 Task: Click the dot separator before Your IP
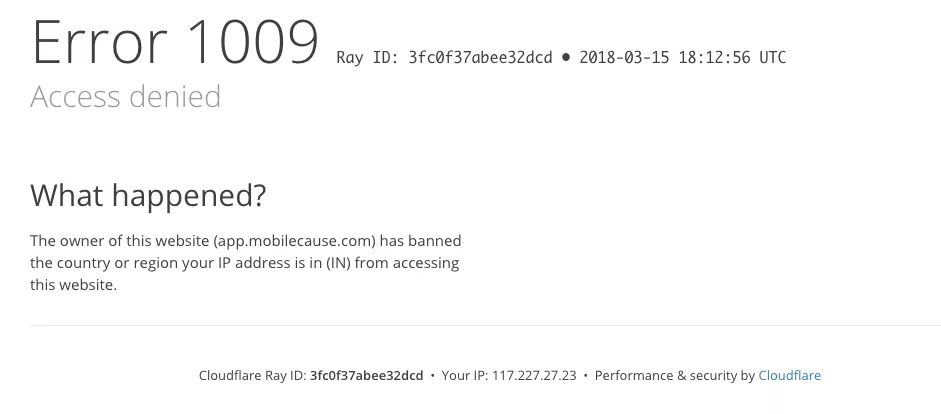[x=432, y=376]
